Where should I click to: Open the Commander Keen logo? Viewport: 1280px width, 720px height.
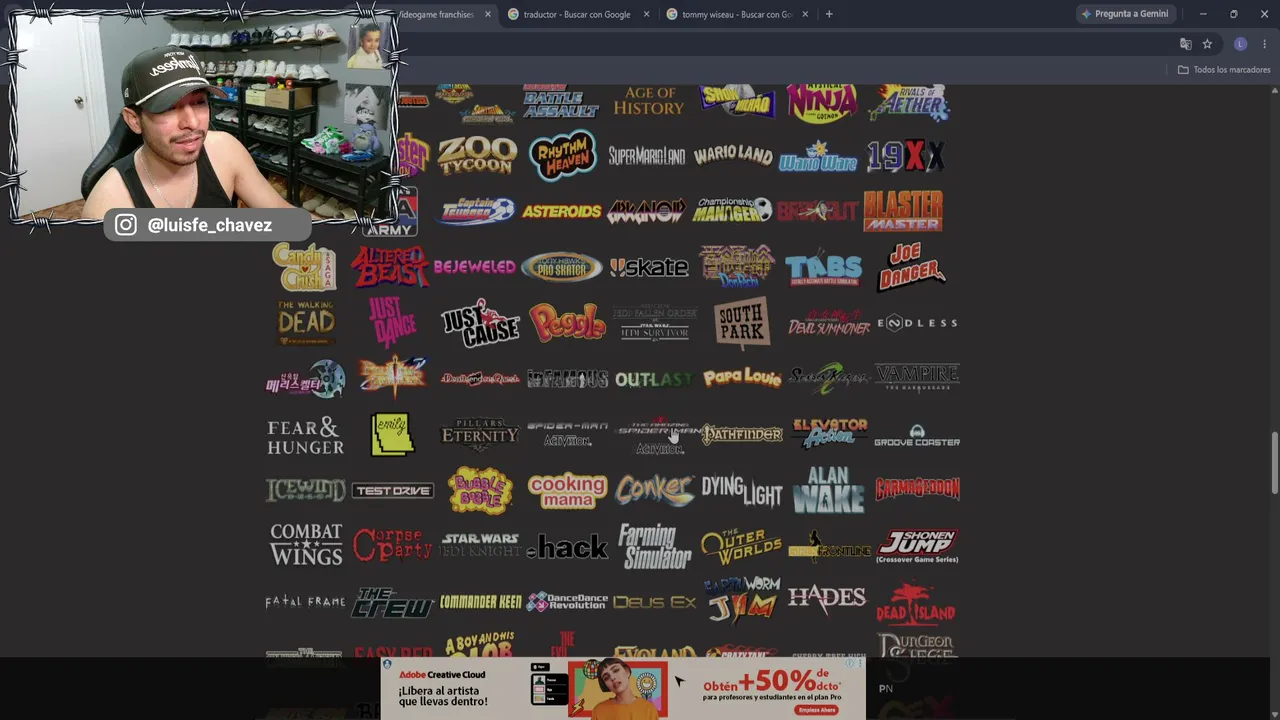(480, 602)
